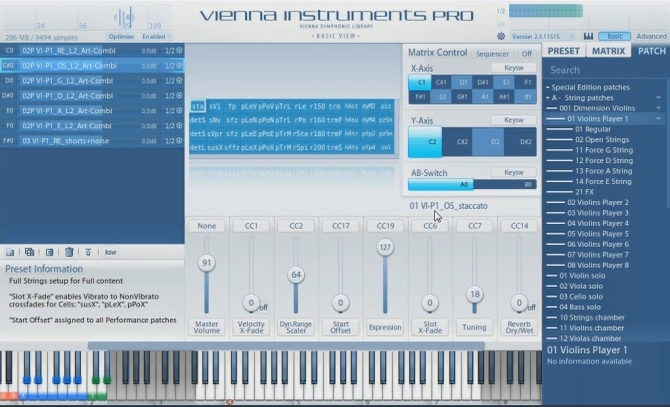Click output icon on D0 G_L2 slot
The height and width of the screenshot is (407, 670).
(179, 80)
